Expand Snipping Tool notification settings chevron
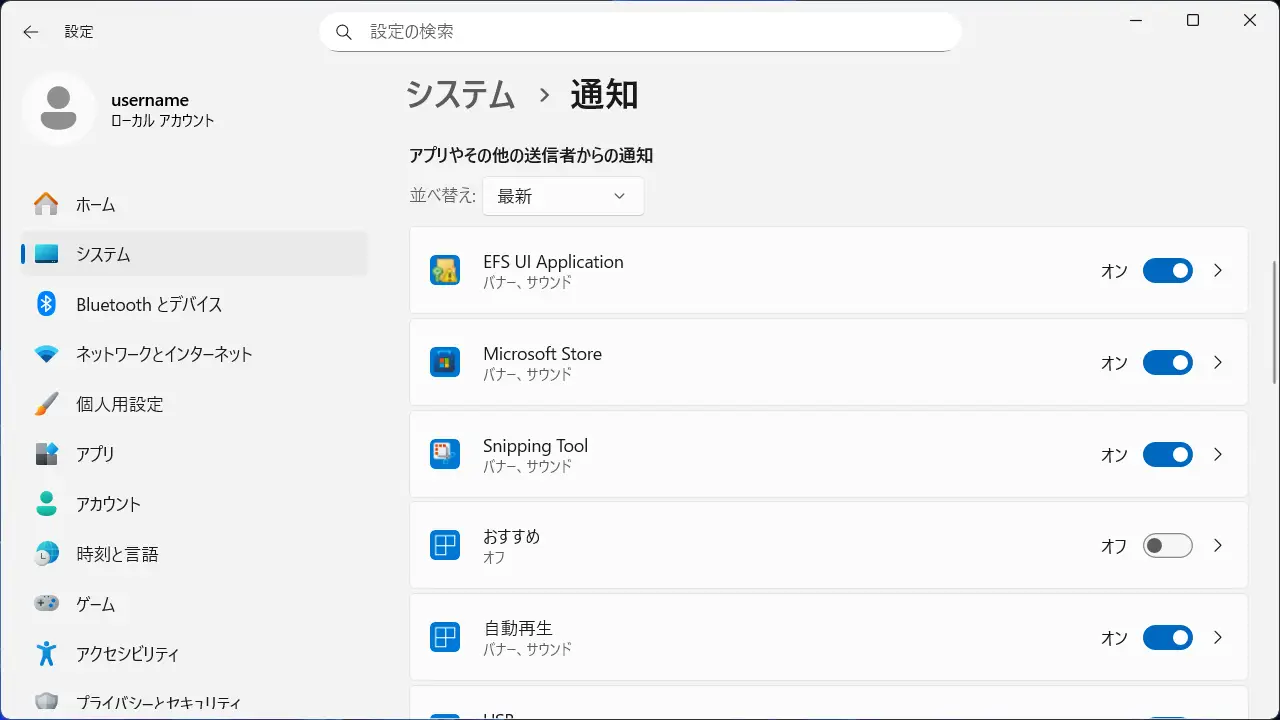This screenshot has height=720, width=1280. point(1218,454)
